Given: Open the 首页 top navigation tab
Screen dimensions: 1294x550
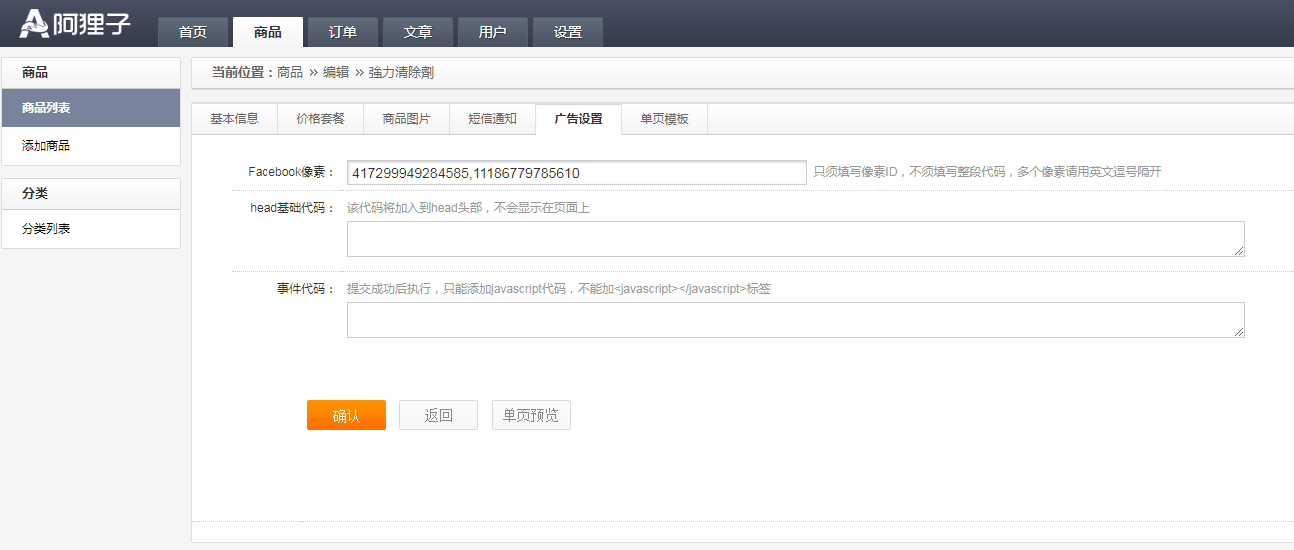Looking at the screenshot, I should (x=193, y=32).
